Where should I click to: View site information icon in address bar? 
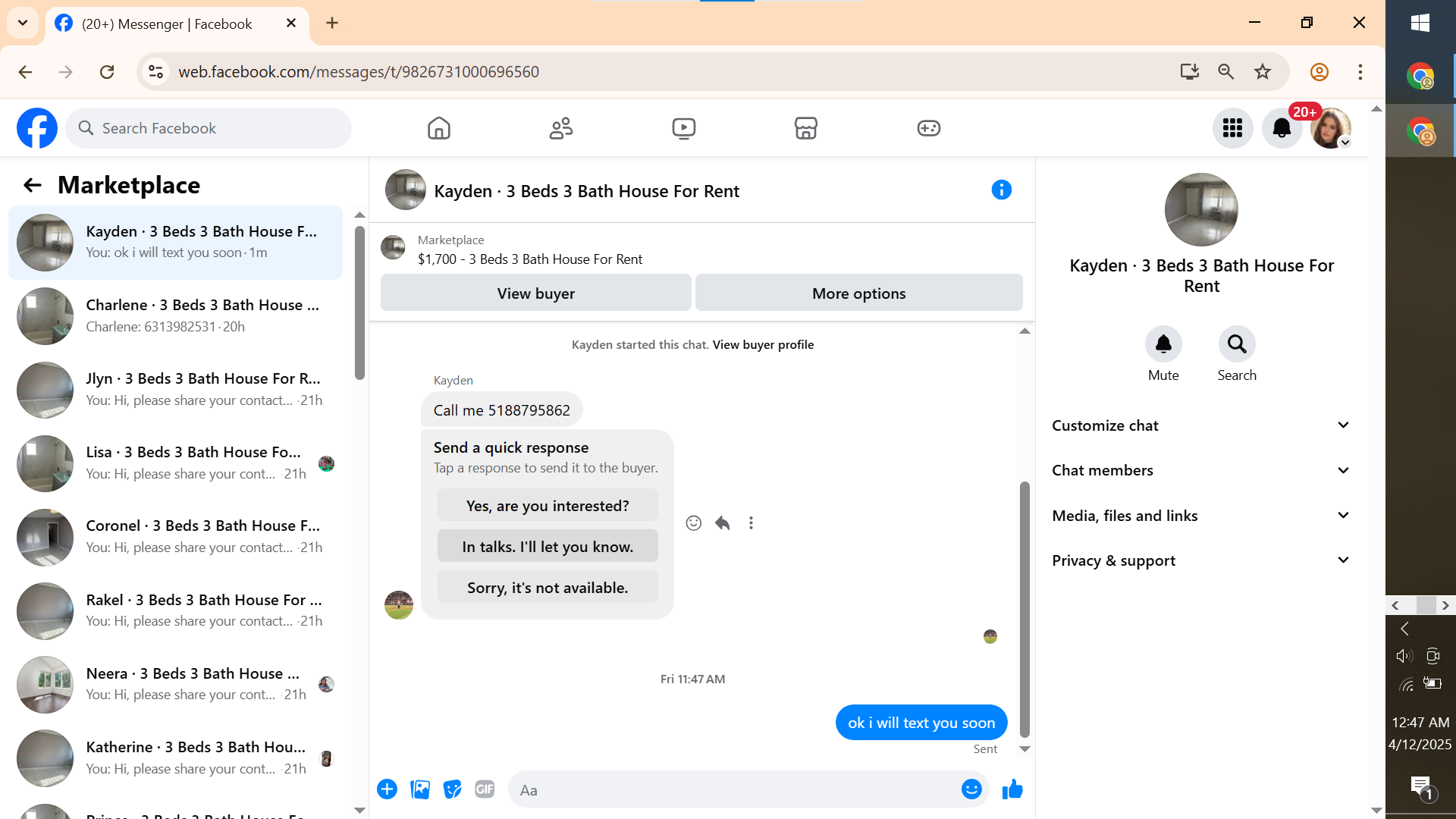pyautogui.click(x=155, y=72)
